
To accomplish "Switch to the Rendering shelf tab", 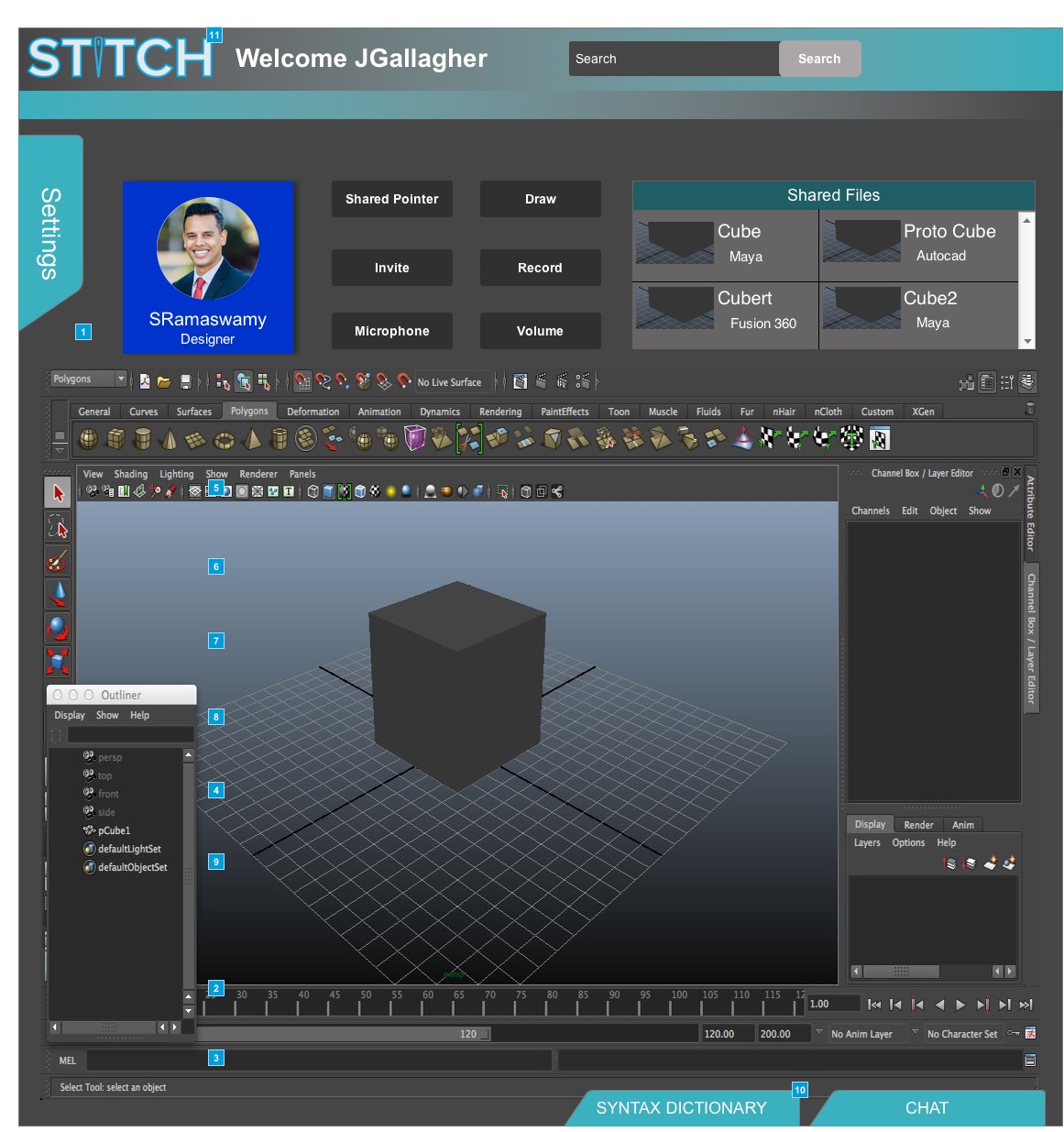I will [499, 412].
